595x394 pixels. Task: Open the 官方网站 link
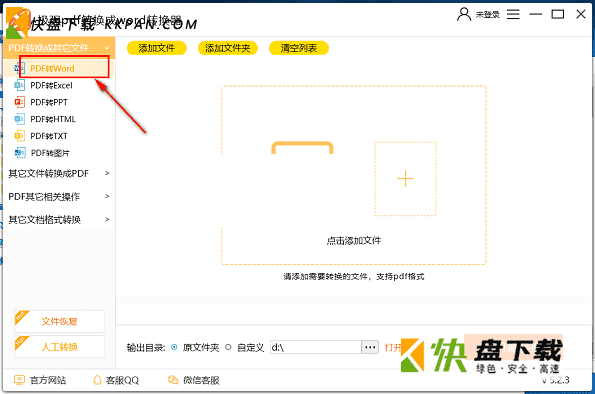tap(48, 380)
